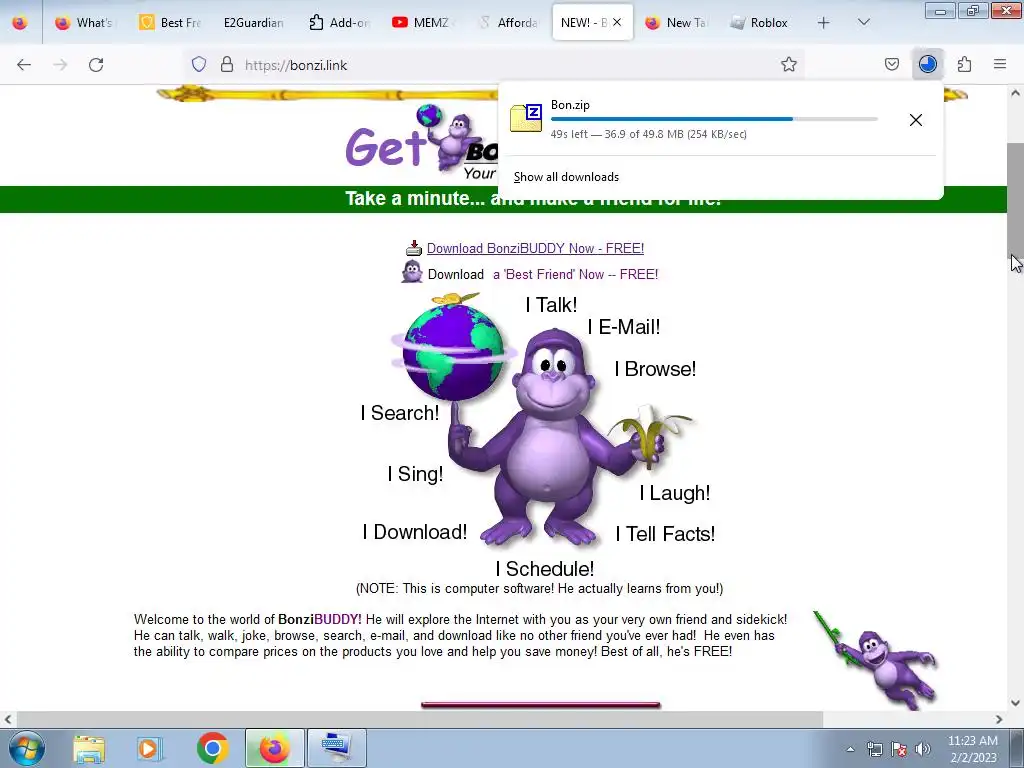This screenshot has height=768, width=1024.
Task: Click the scroll down arrow
Action: click(x=1015, y=703)
